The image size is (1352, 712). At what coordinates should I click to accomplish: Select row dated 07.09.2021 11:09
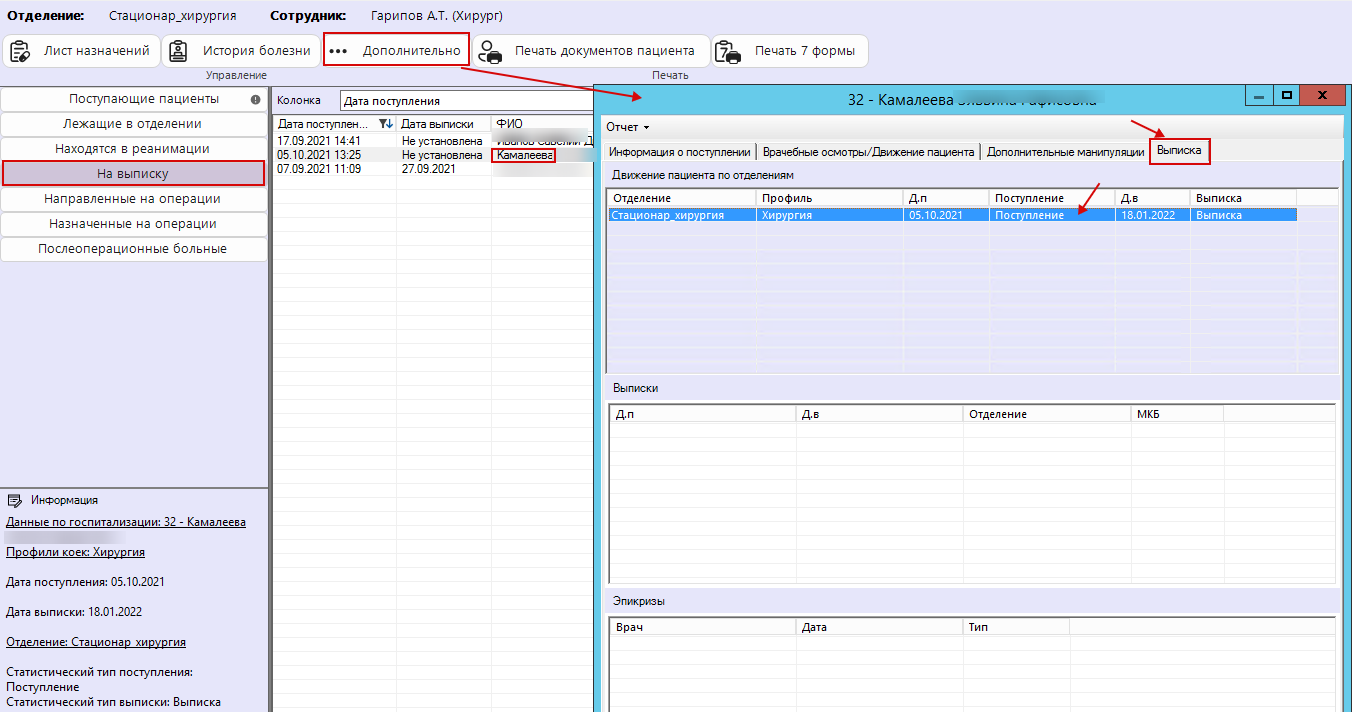[433, 169]
